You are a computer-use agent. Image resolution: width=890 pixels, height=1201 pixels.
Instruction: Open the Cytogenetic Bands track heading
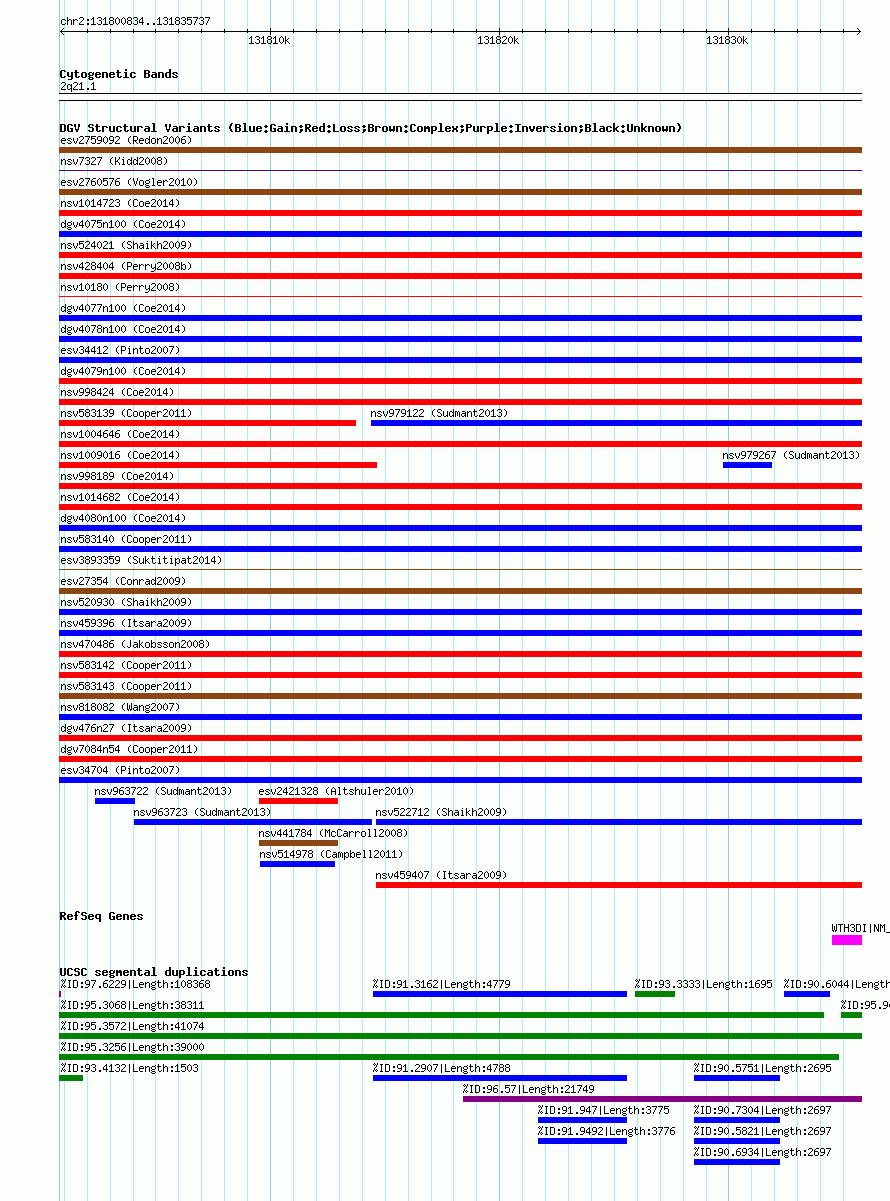point(119,74)
